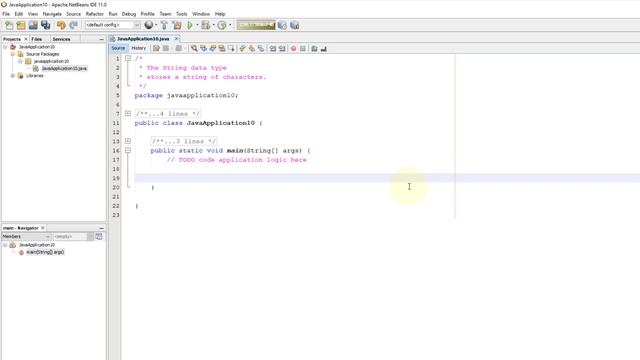Click the Profile Project clock icon
The width and height of the screenshot is (640, 360).
(x=222, y=25)
